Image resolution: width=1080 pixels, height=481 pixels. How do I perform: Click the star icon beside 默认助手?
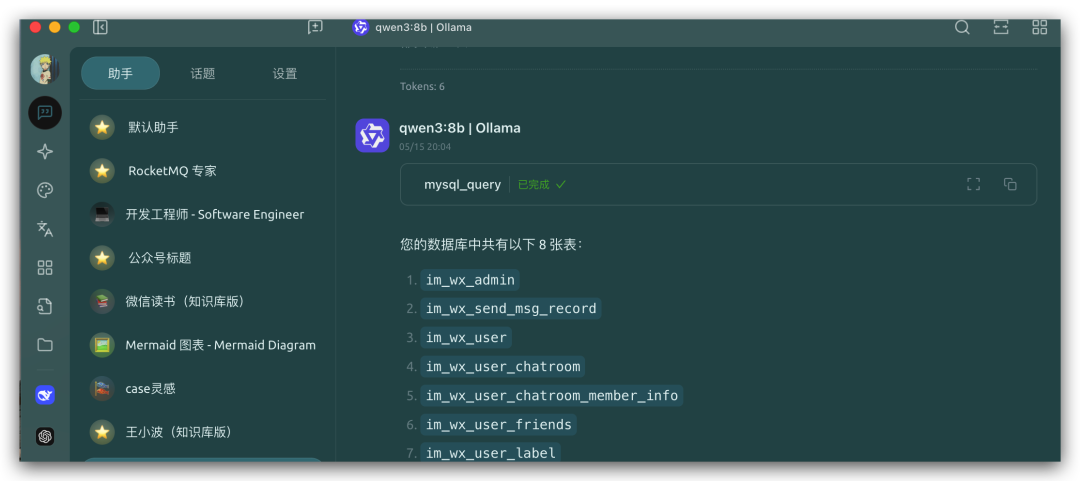click(x=102, y=127)
